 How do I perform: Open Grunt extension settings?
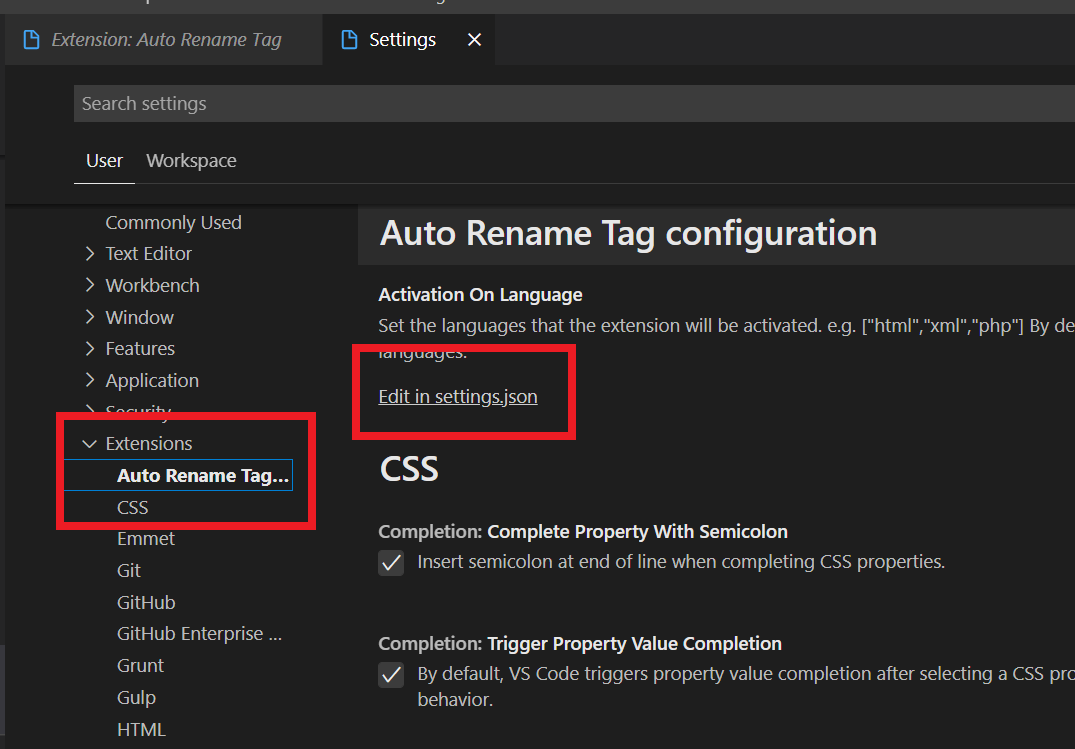coord(141,665)
